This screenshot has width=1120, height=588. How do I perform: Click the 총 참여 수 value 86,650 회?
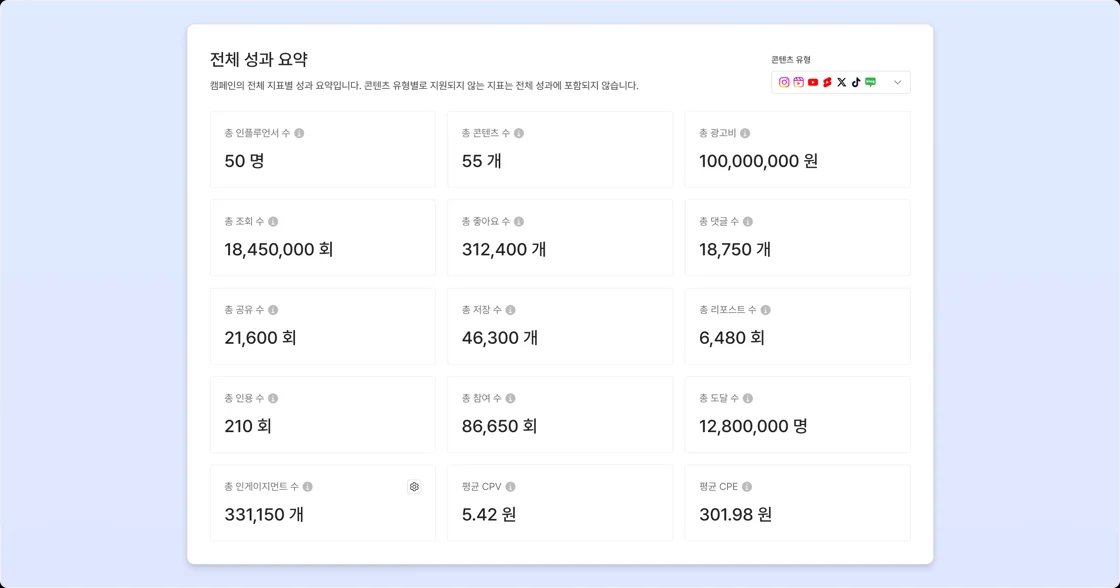tap(499, 426)
